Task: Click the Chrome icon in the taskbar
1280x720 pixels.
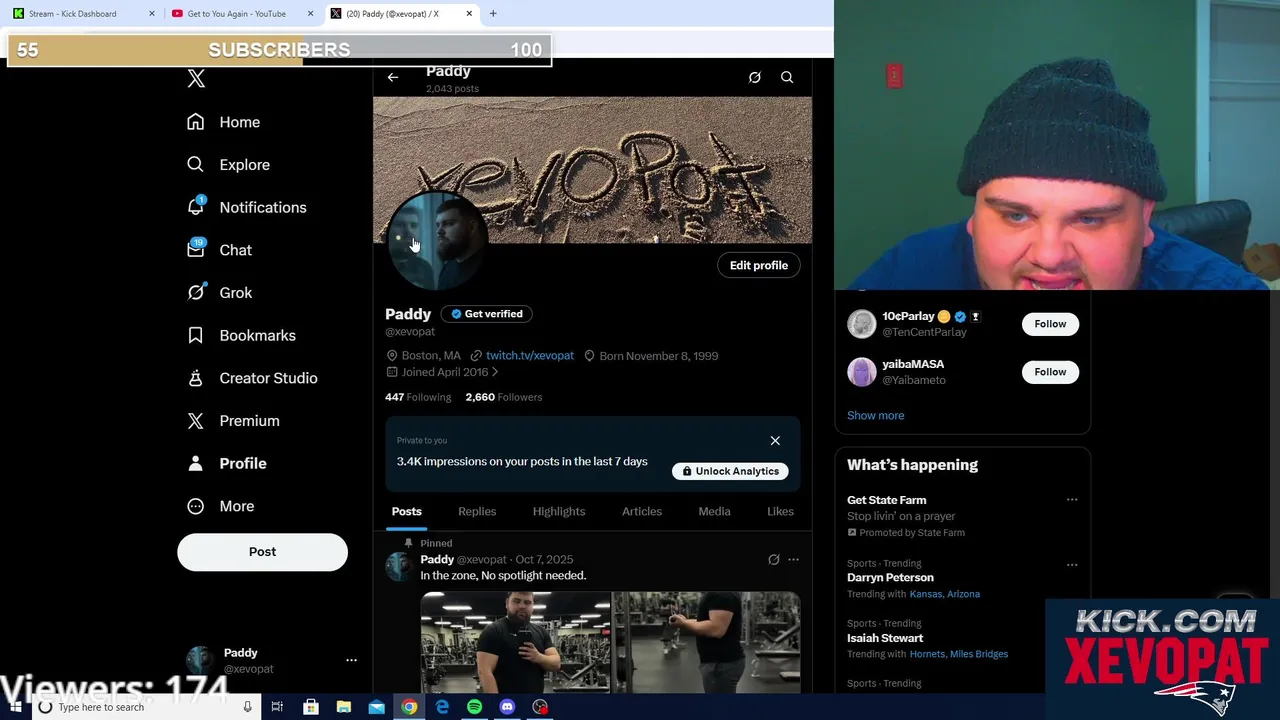Action: (409, 707)
